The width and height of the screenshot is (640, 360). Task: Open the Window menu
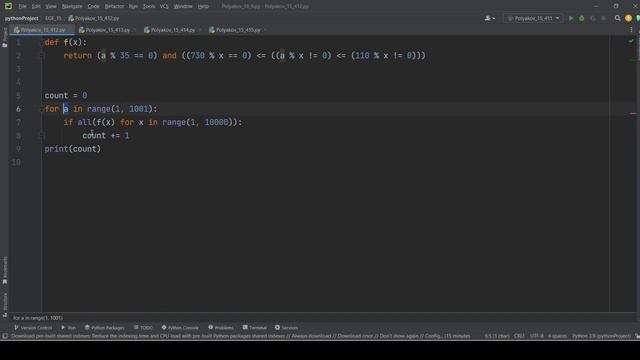coord(183,7)
